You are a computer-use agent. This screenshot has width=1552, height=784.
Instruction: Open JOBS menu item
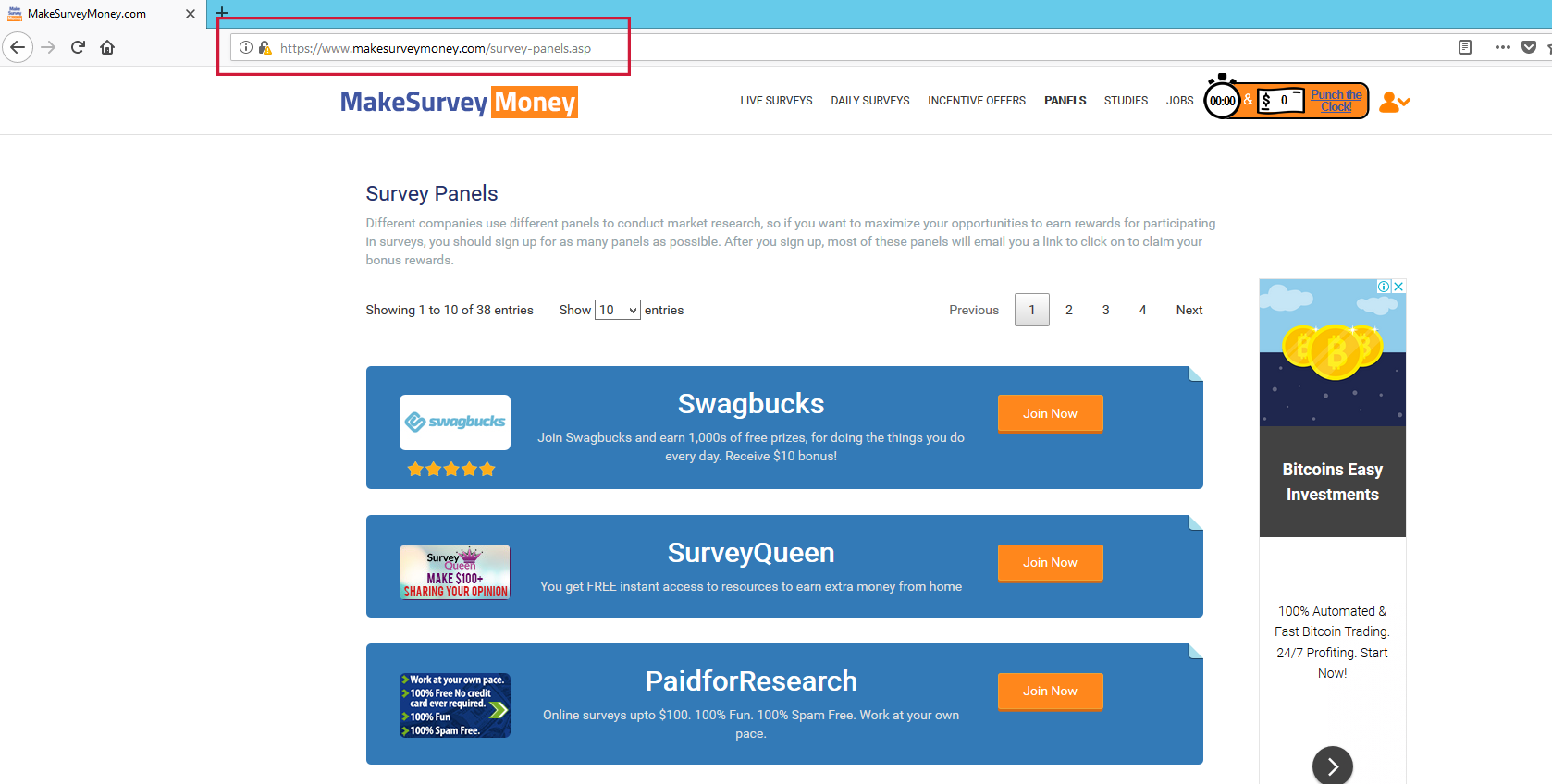pos(1179,101)
